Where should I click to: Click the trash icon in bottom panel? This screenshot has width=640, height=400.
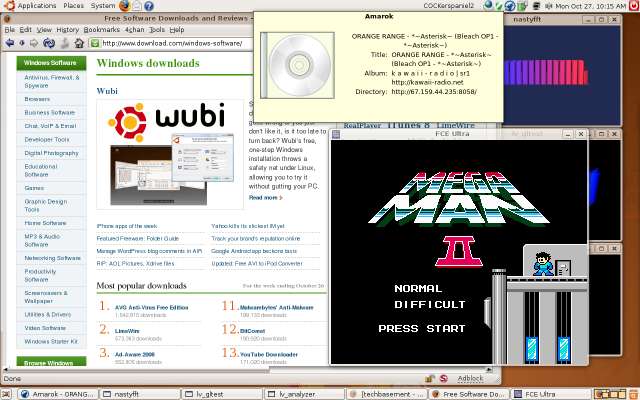[x=635, y=394]
